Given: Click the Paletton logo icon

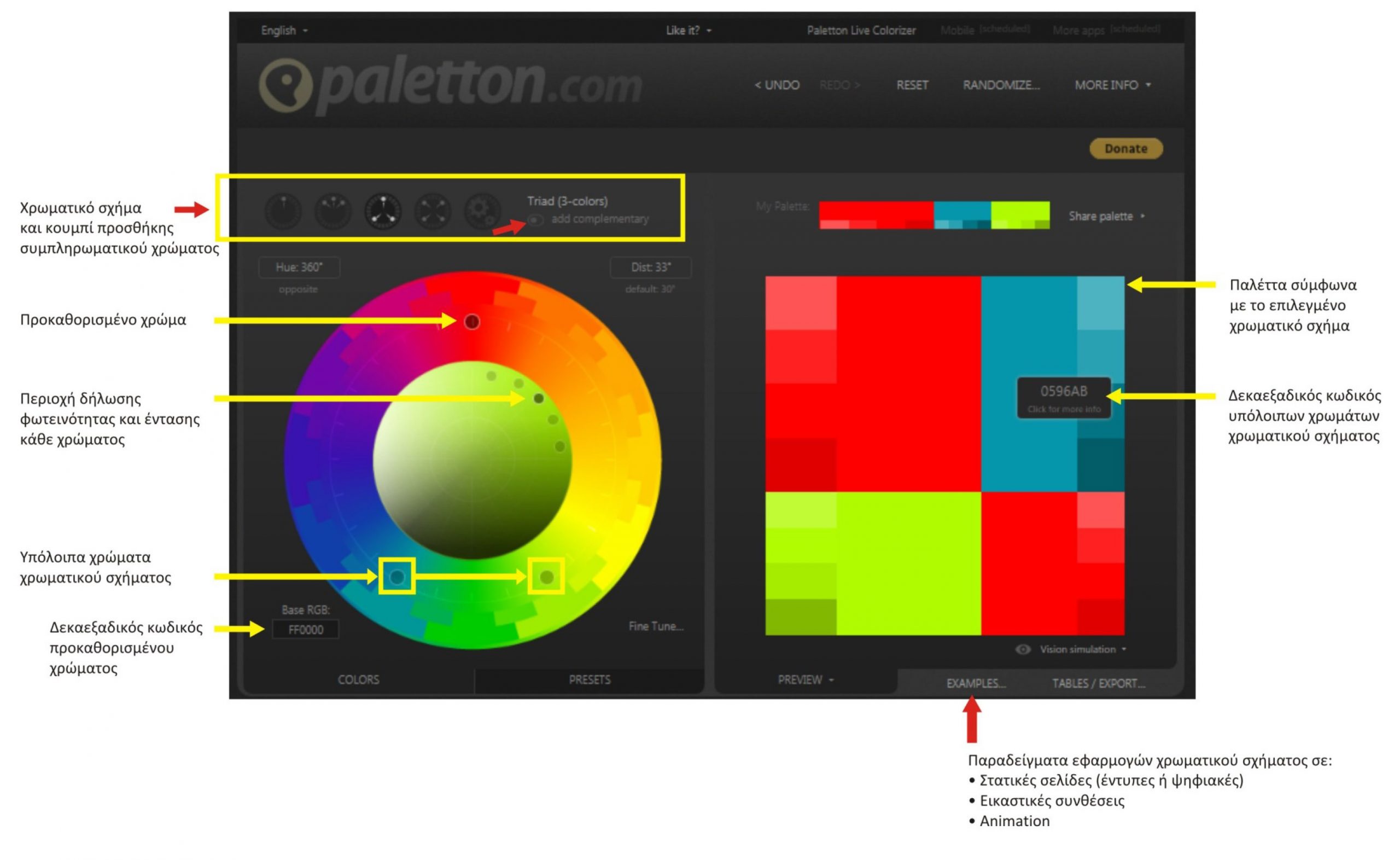Looking at the screenshot, I should pyautogui.click(x=286, y=85).
